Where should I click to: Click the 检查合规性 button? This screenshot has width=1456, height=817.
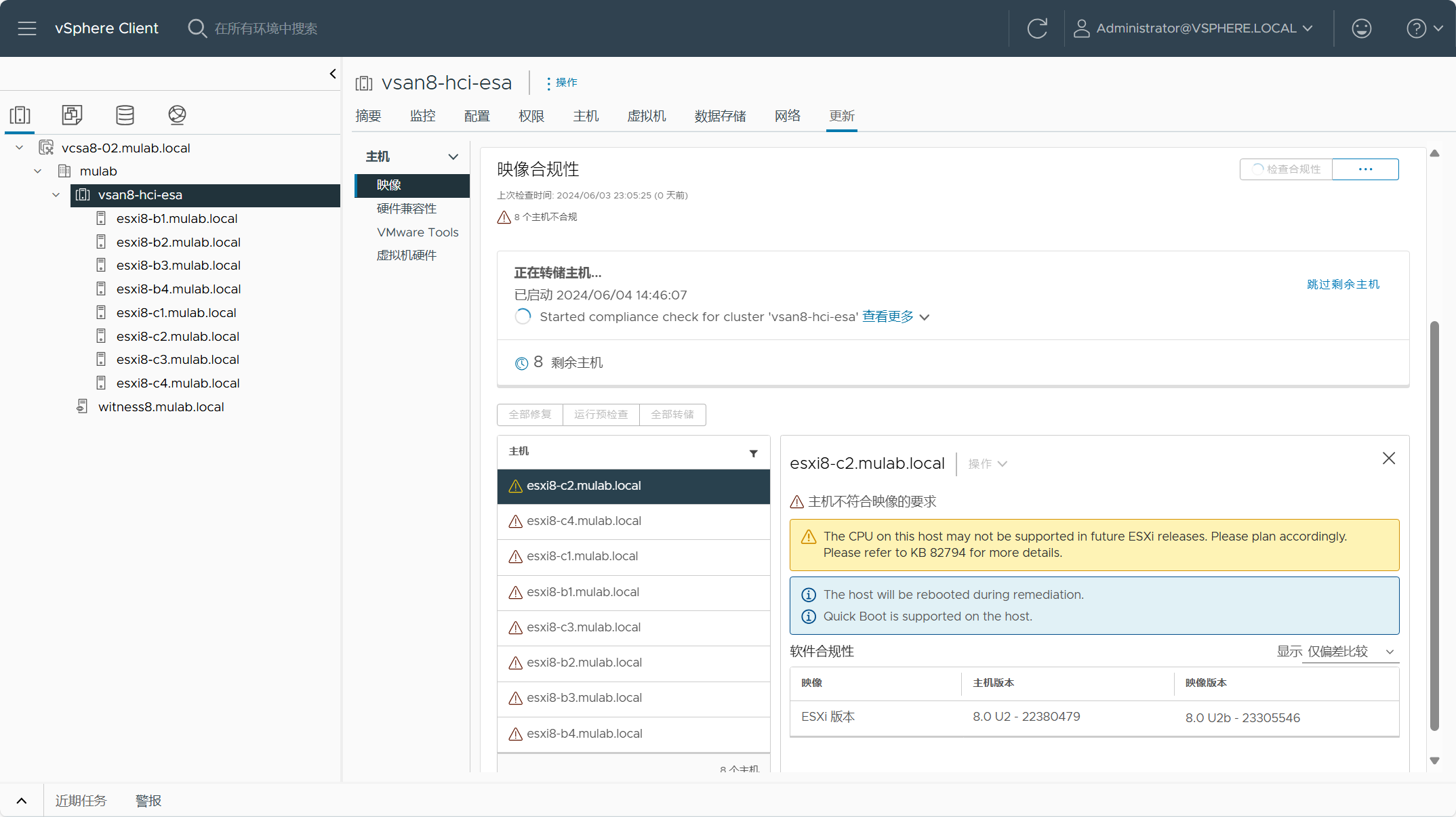coord(1286,169)
